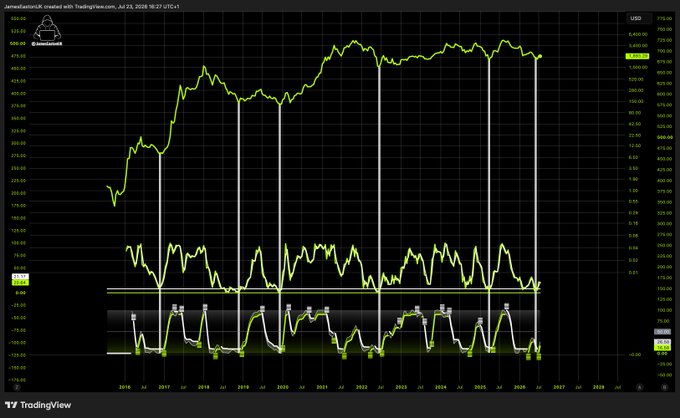This screenshot has height=418, width=680.
Task: Select the 2028 label on time axis
Action: tap(598, 387)
